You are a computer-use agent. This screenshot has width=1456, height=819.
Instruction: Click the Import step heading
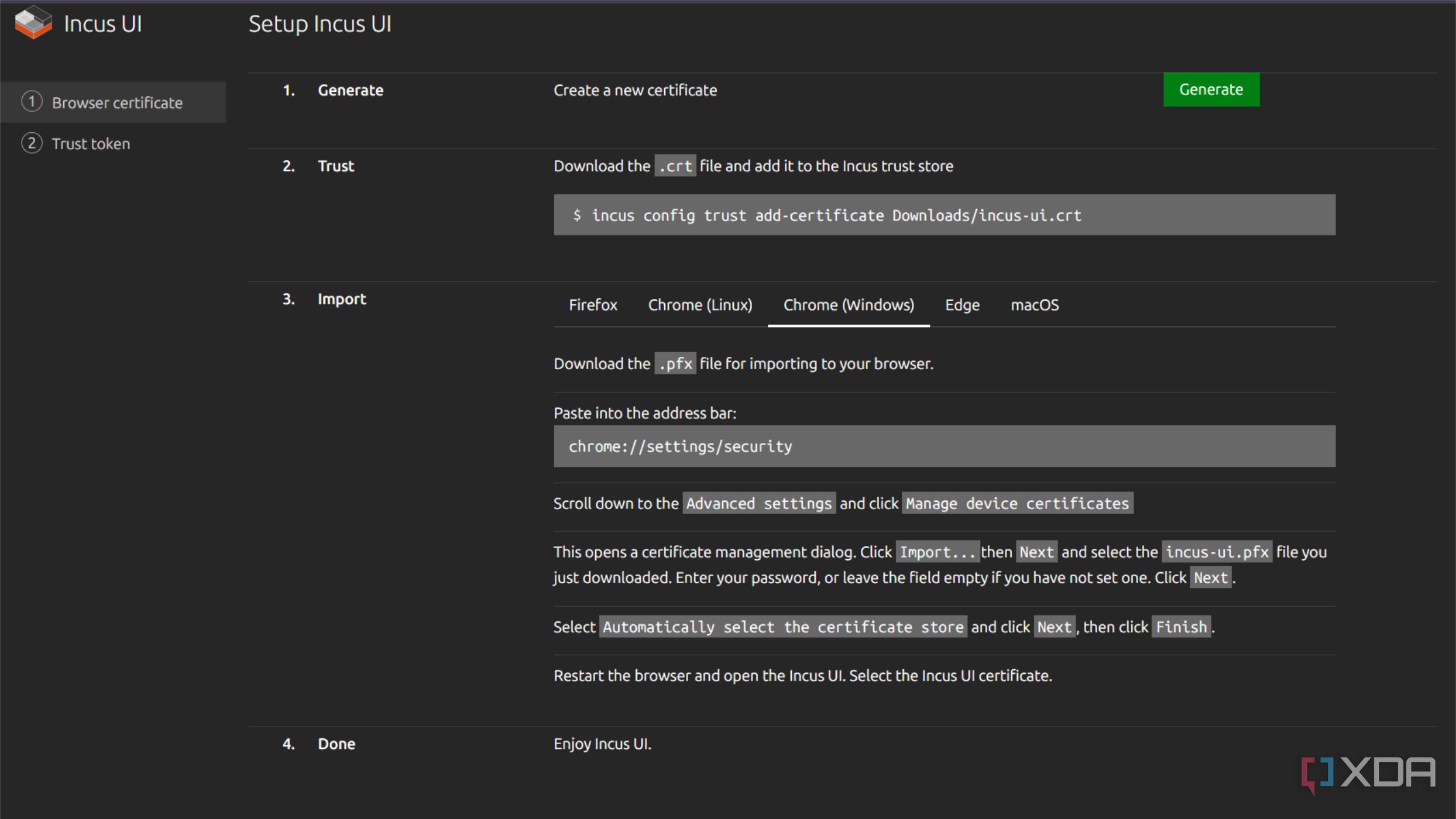tap(342, 299)
